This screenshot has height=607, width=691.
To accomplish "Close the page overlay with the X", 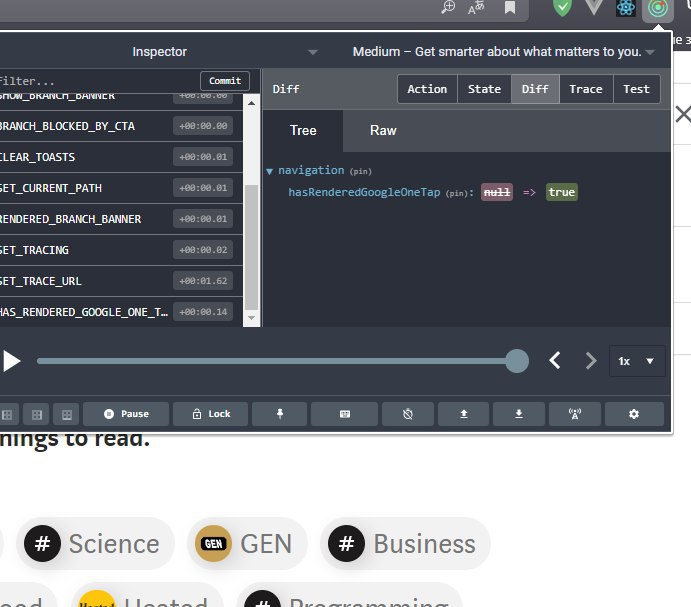I will click(x=683, y=115).
